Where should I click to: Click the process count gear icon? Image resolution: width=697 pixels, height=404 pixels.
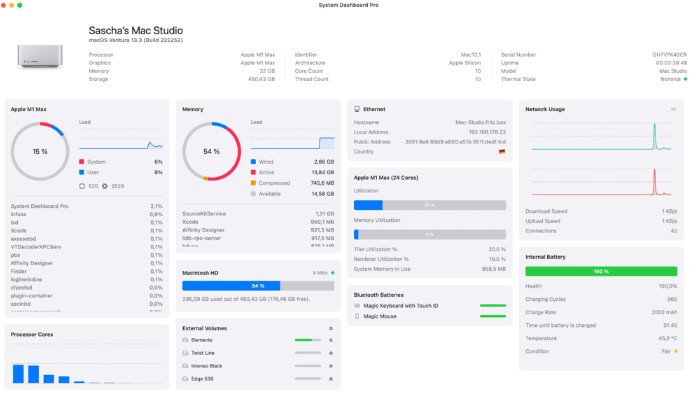105,186
